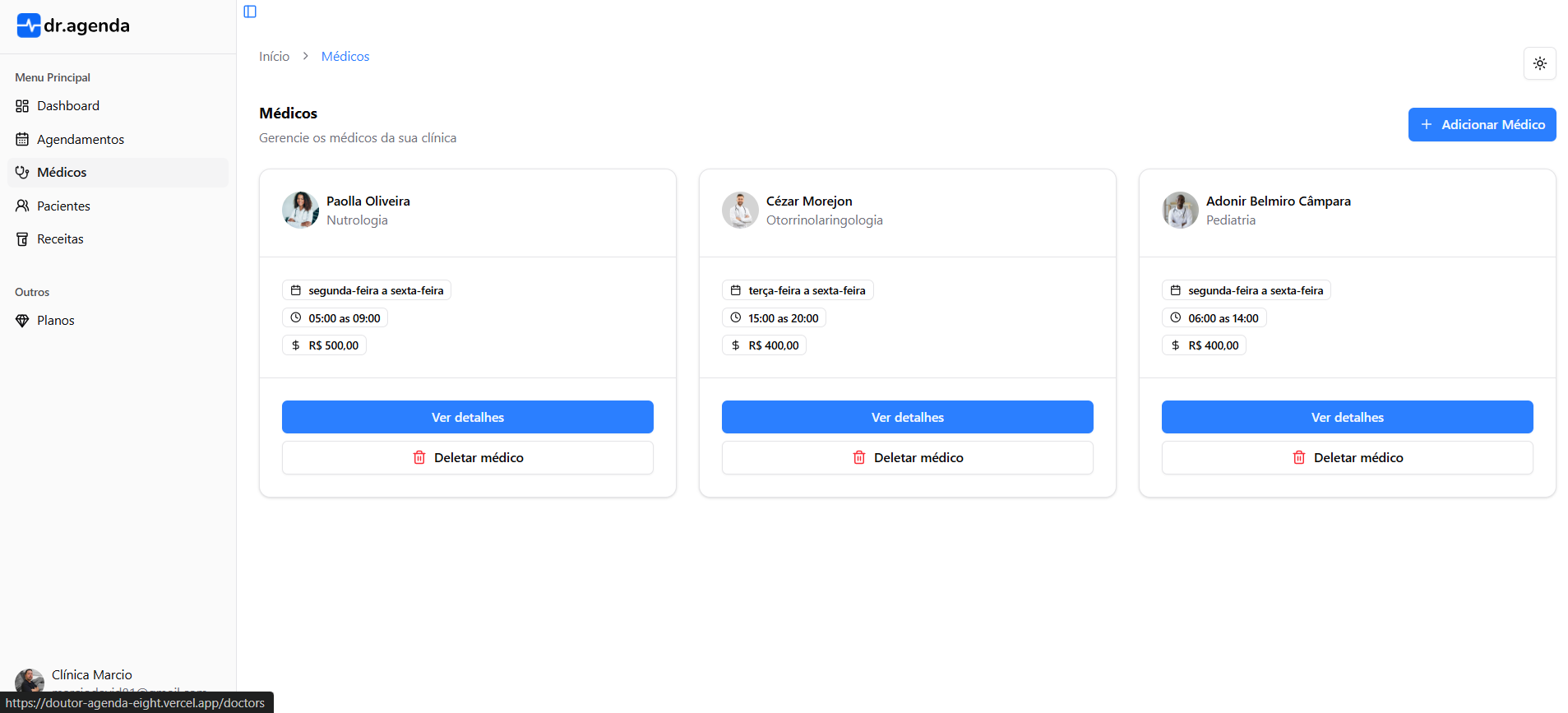The image size is (1568, 713).
Task: Delete doctor Cézar Morejon
Action: [x=907, y=458]
